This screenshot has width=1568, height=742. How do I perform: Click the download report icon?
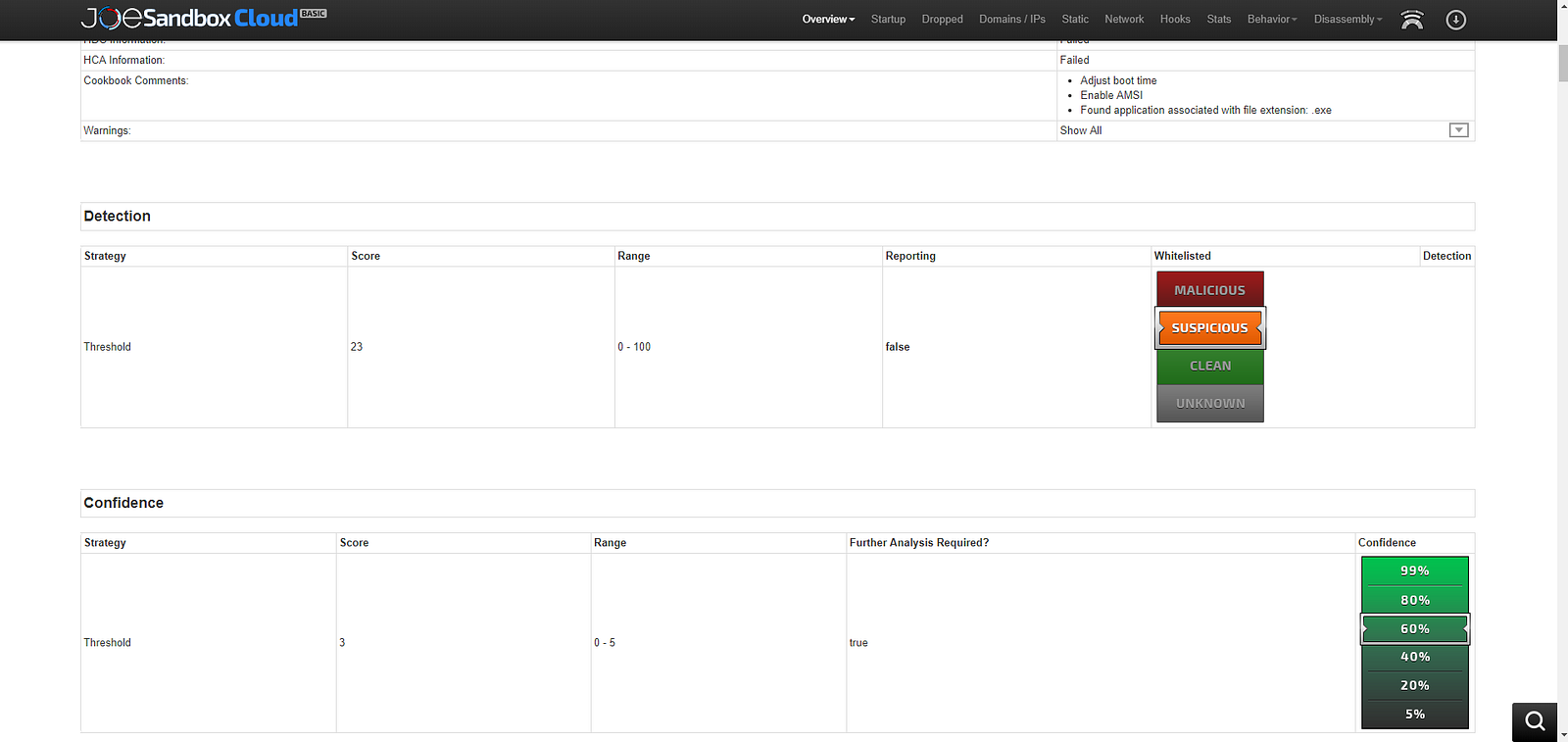pos(1456,20)
